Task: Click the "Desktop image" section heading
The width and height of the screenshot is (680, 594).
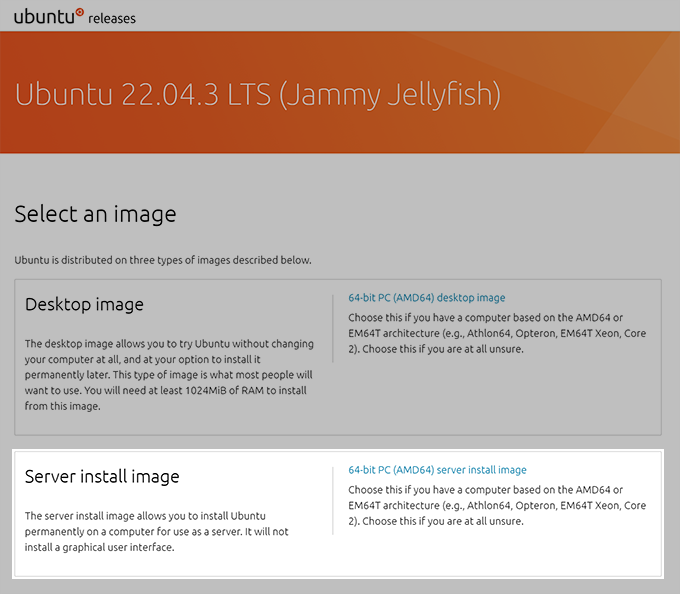Action: tap(84, 304)
